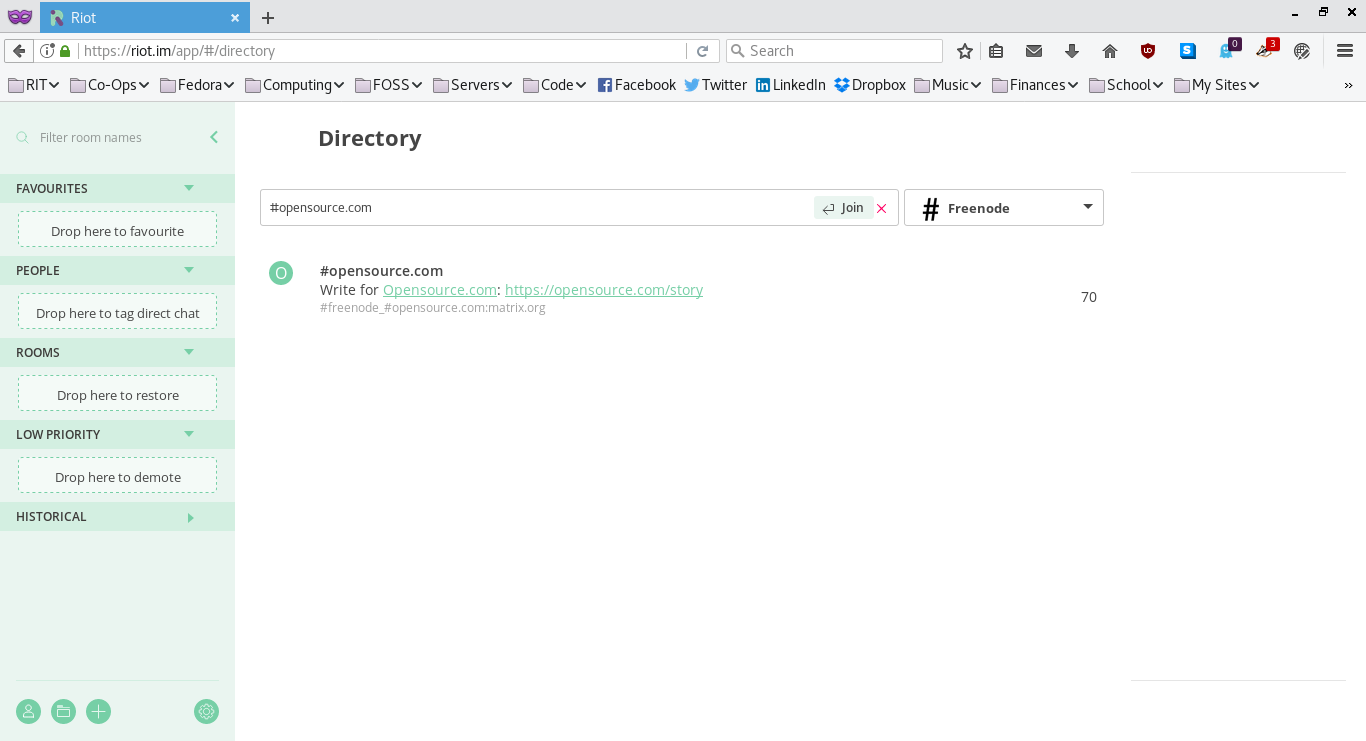Screen dimensions: 1366x741
Task: Click the Drop here to demote box
Action: [x=117, y=477]
